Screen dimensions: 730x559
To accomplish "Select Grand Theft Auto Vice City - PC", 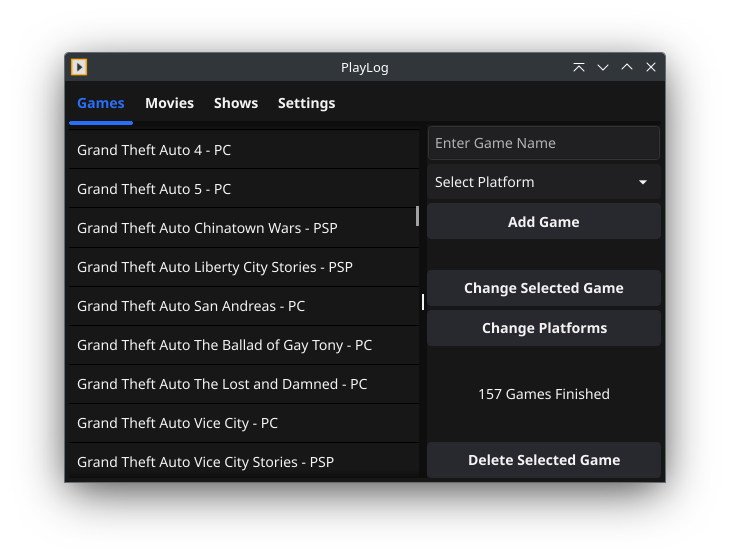I will 244,423.
